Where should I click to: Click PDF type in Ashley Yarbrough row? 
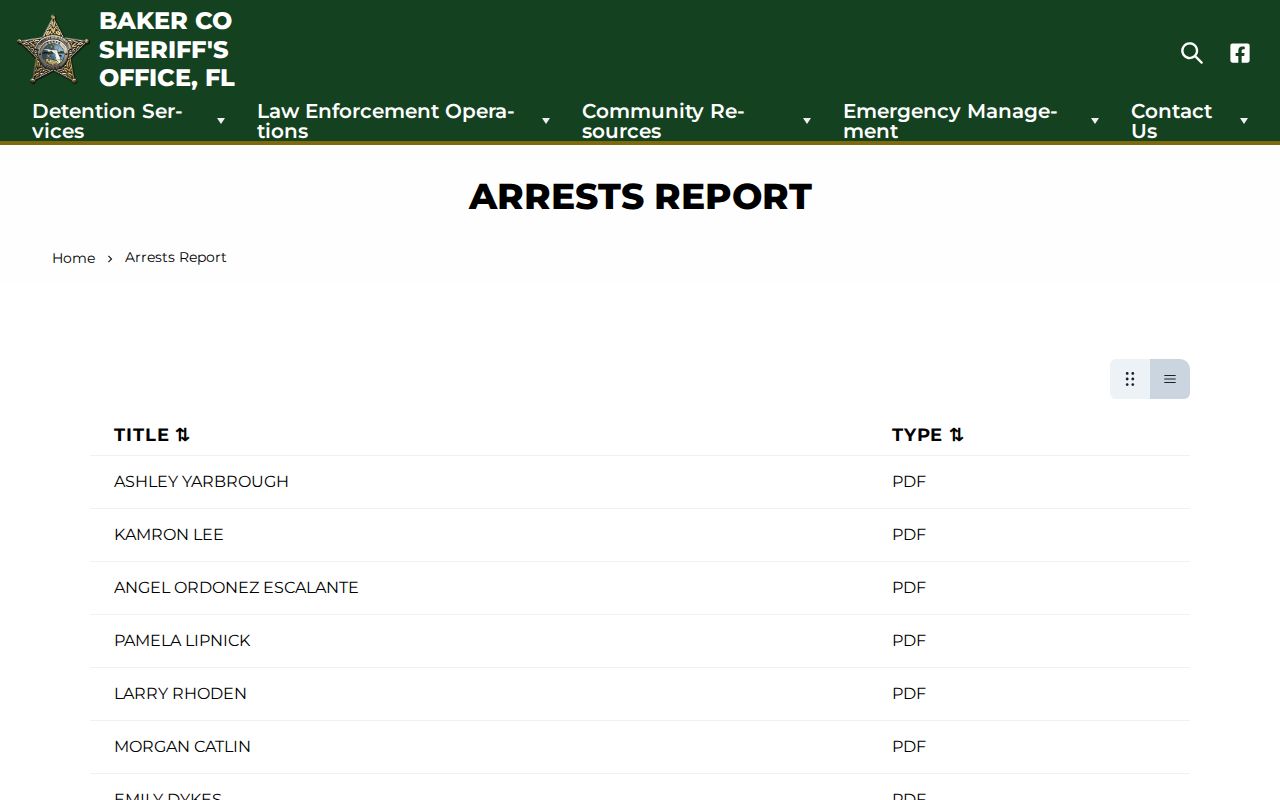909,482
